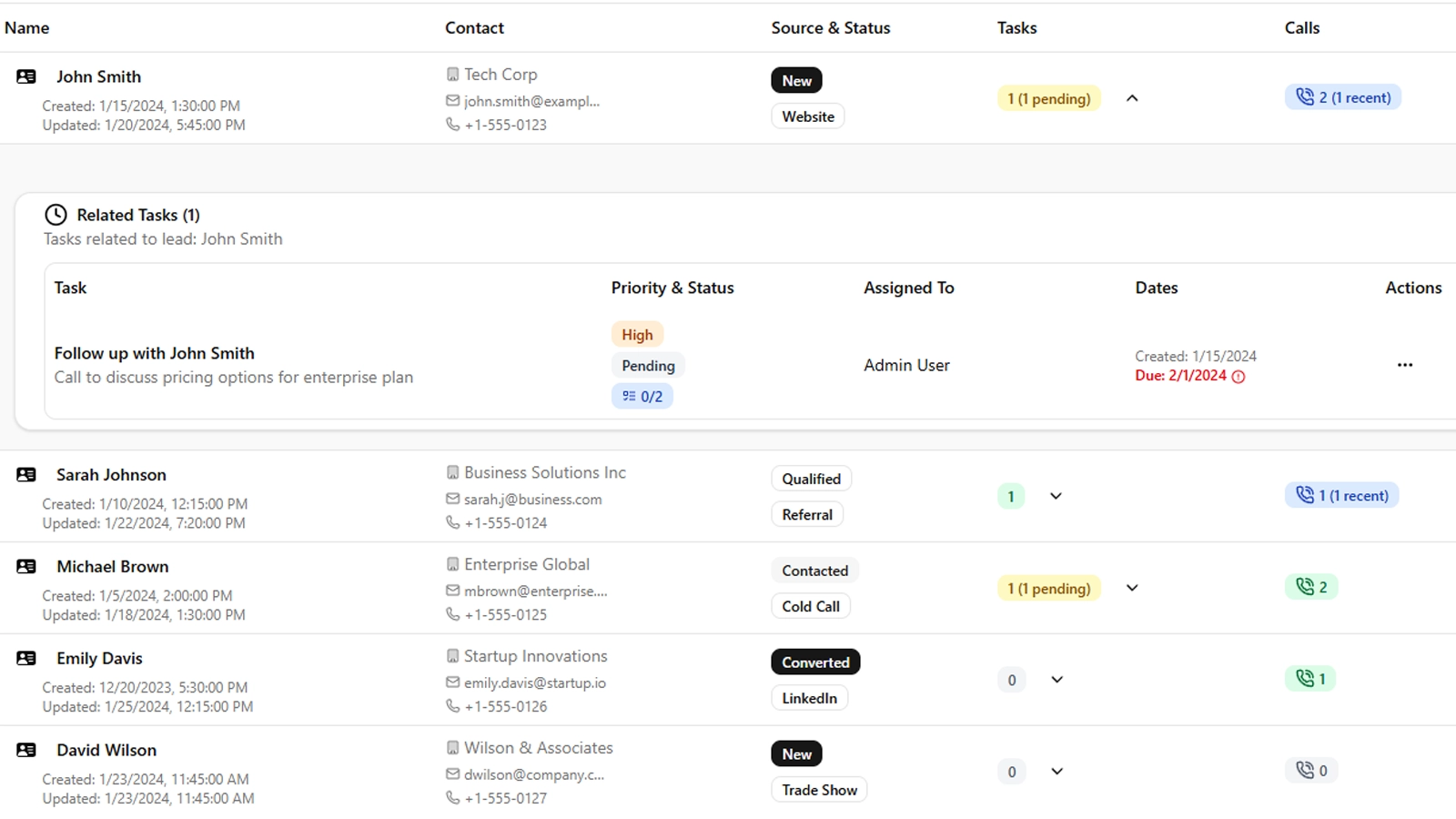Open the three-dot actions menu for the task

tap(1405, 365)
